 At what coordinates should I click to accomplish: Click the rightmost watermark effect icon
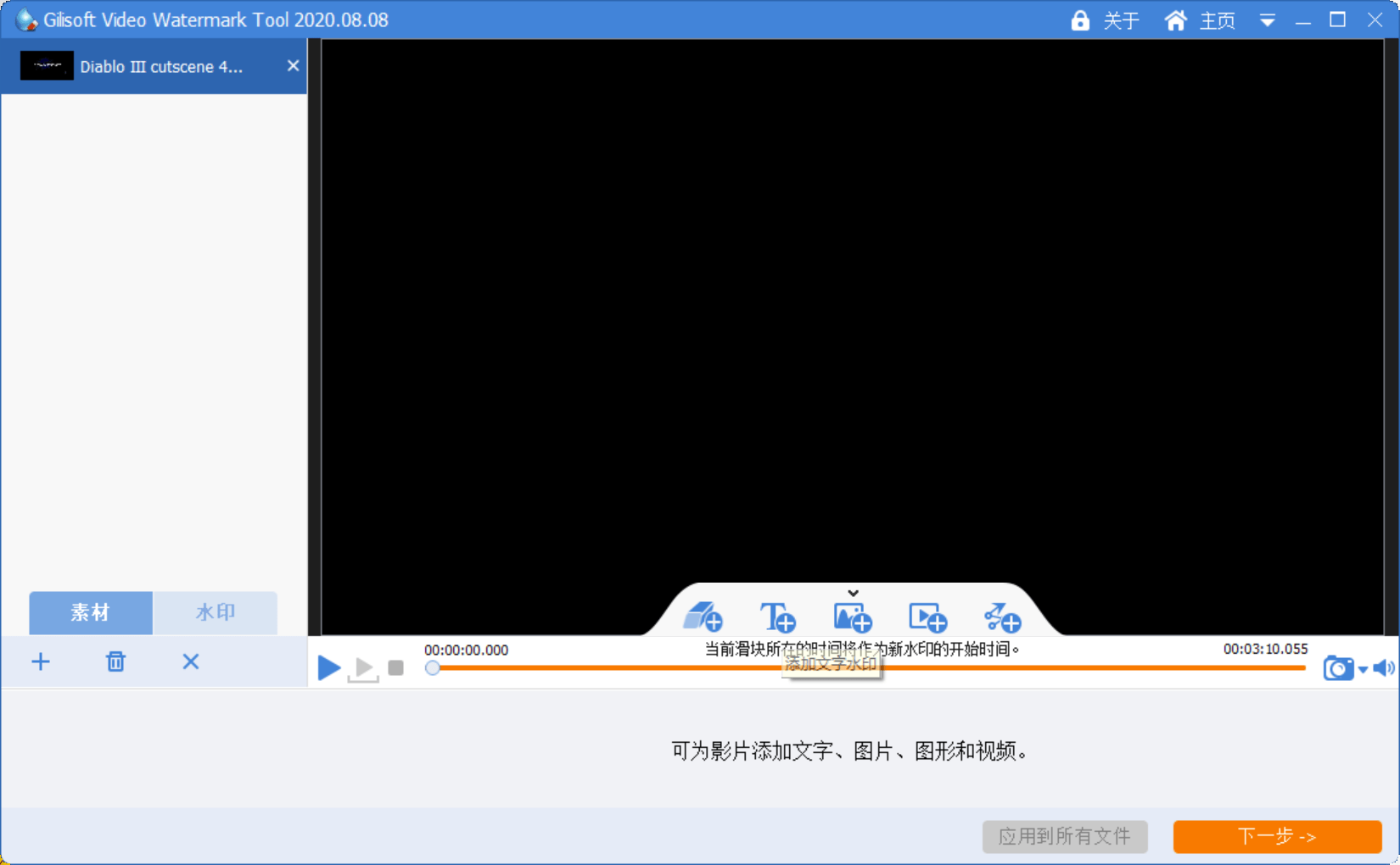1001,617
